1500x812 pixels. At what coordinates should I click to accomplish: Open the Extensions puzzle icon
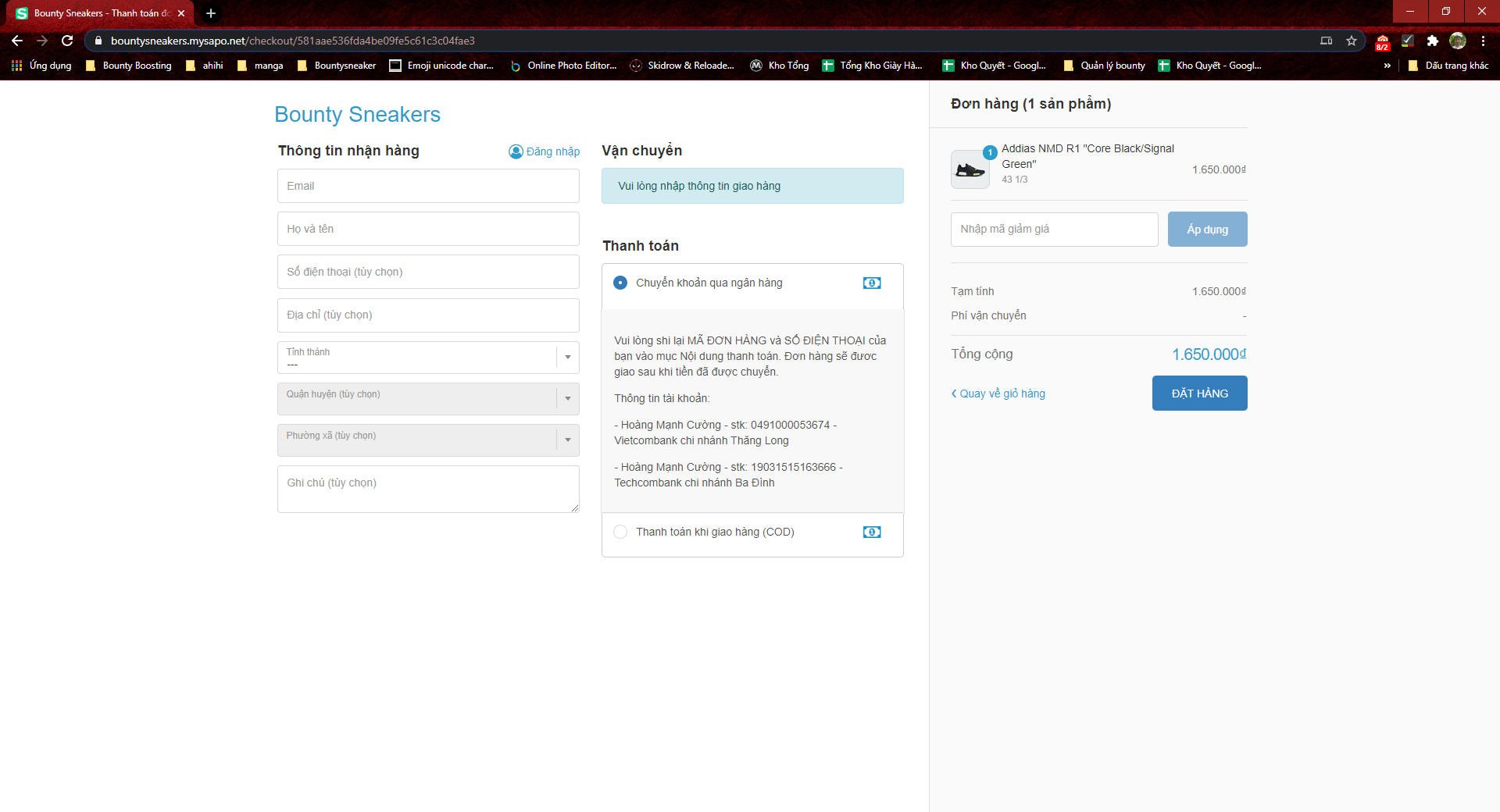(1432, 41)
